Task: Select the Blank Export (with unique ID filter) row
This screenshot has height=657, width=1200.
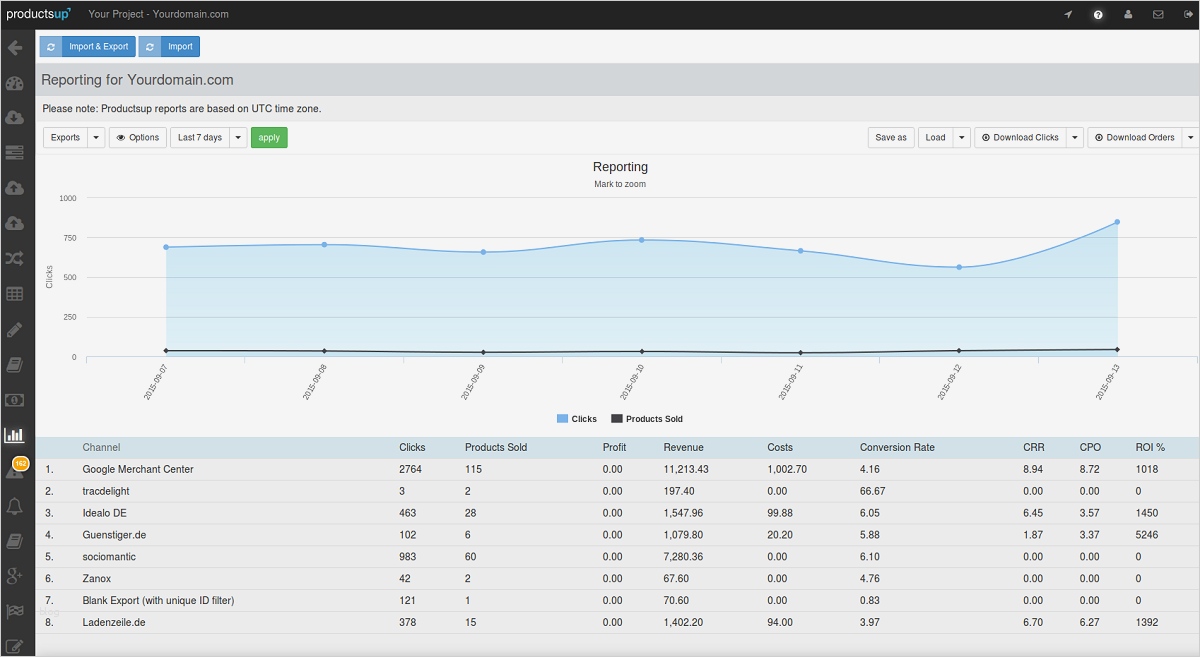Action: click(617, 600)
